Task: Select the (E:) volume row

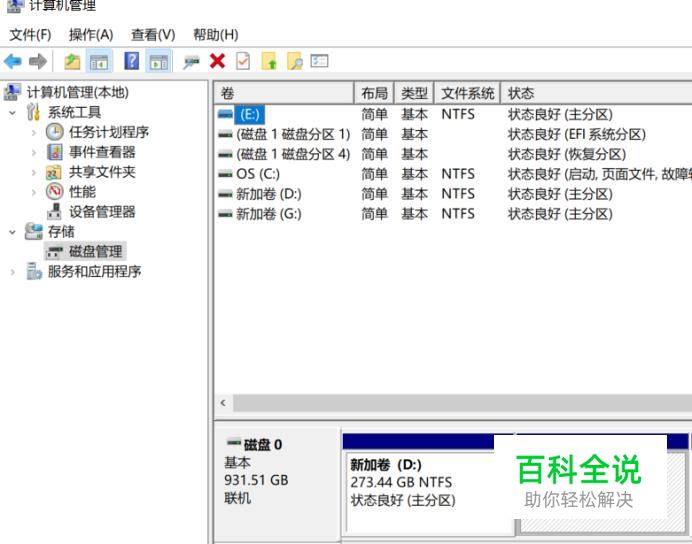Action: tap(453, 115)
